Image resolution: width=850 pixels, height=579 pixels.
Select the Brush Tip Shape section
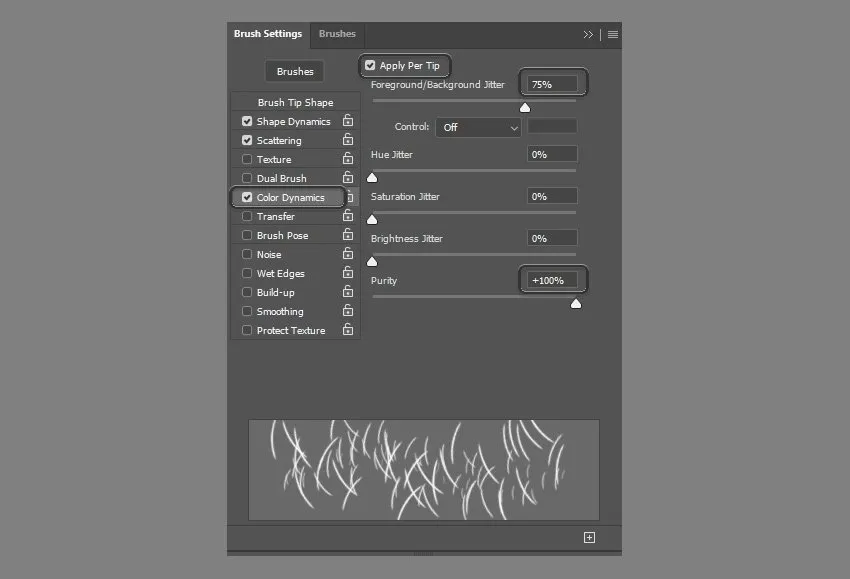point(295,102)
